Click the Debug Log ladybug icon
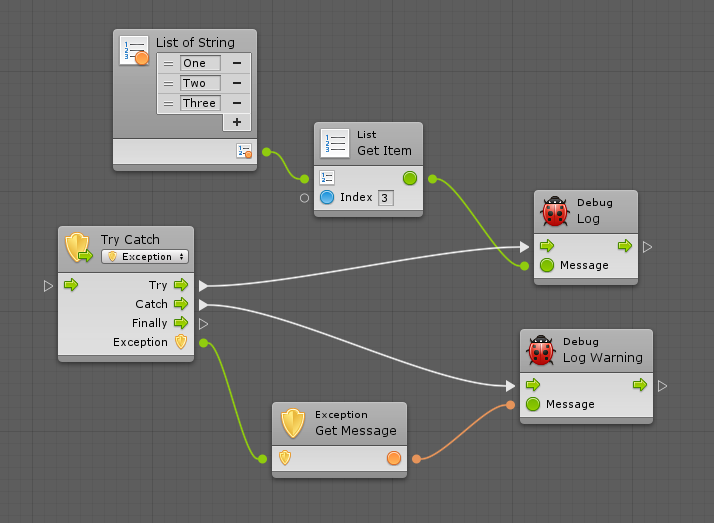Image resolution: width=714 pixels, height=523 pixels. point(555,211)
